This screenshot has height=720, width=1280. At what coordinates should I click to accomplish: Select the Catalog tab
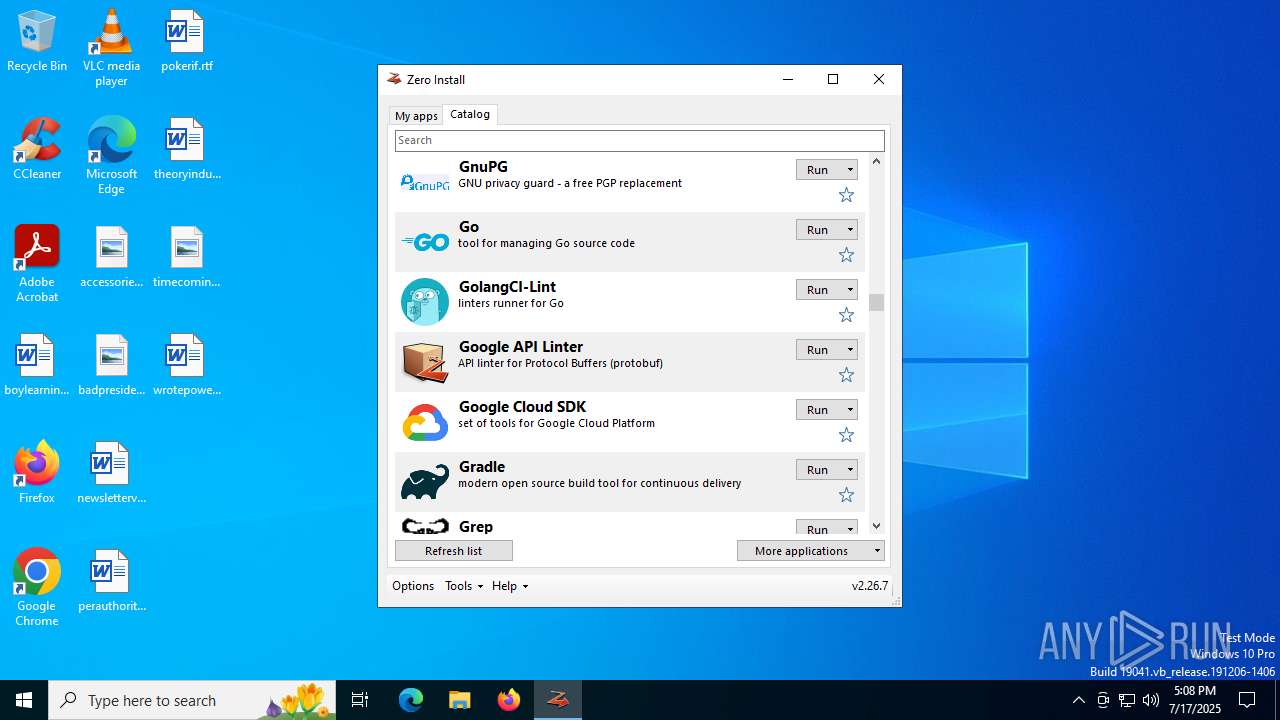click(470, 114)
